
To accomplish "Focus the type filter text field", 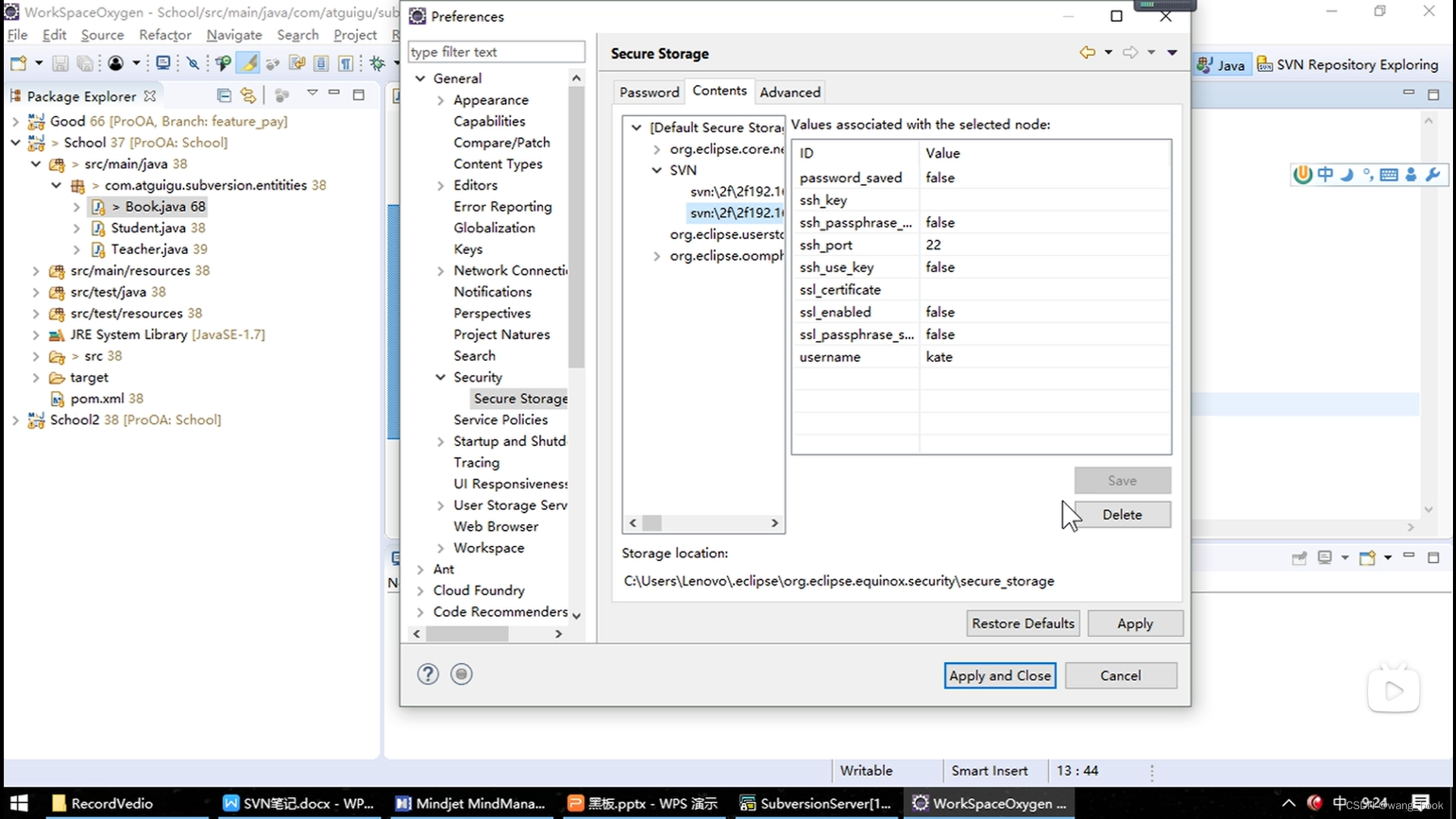I will (x=497, y=52).
